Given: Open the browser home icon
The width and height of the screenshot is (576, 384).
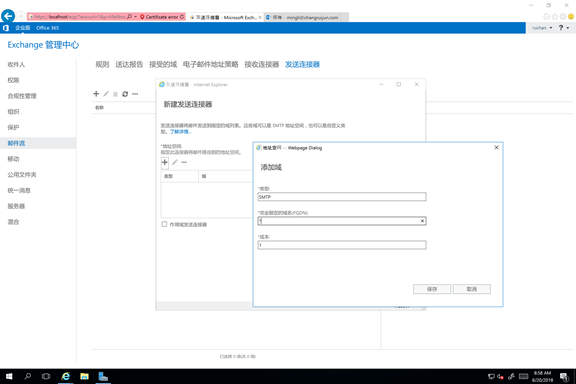Looking at the screenshot, I should click(x=547, y=17).
